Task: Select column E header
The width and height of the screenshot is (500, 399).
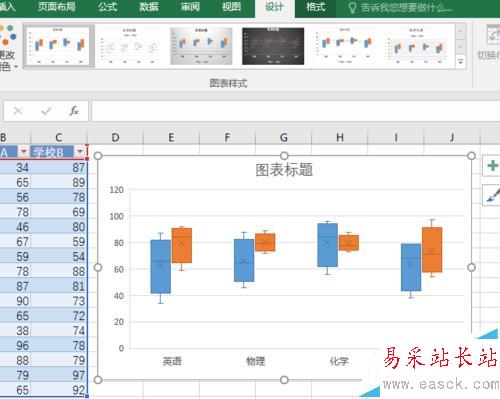Action: [171, 137]
